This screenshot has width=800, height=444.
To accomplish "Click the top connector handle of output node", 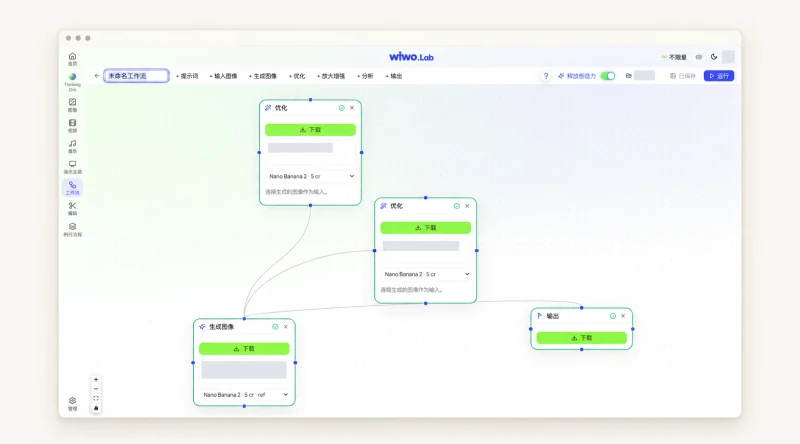I will [x=582, y=308].
